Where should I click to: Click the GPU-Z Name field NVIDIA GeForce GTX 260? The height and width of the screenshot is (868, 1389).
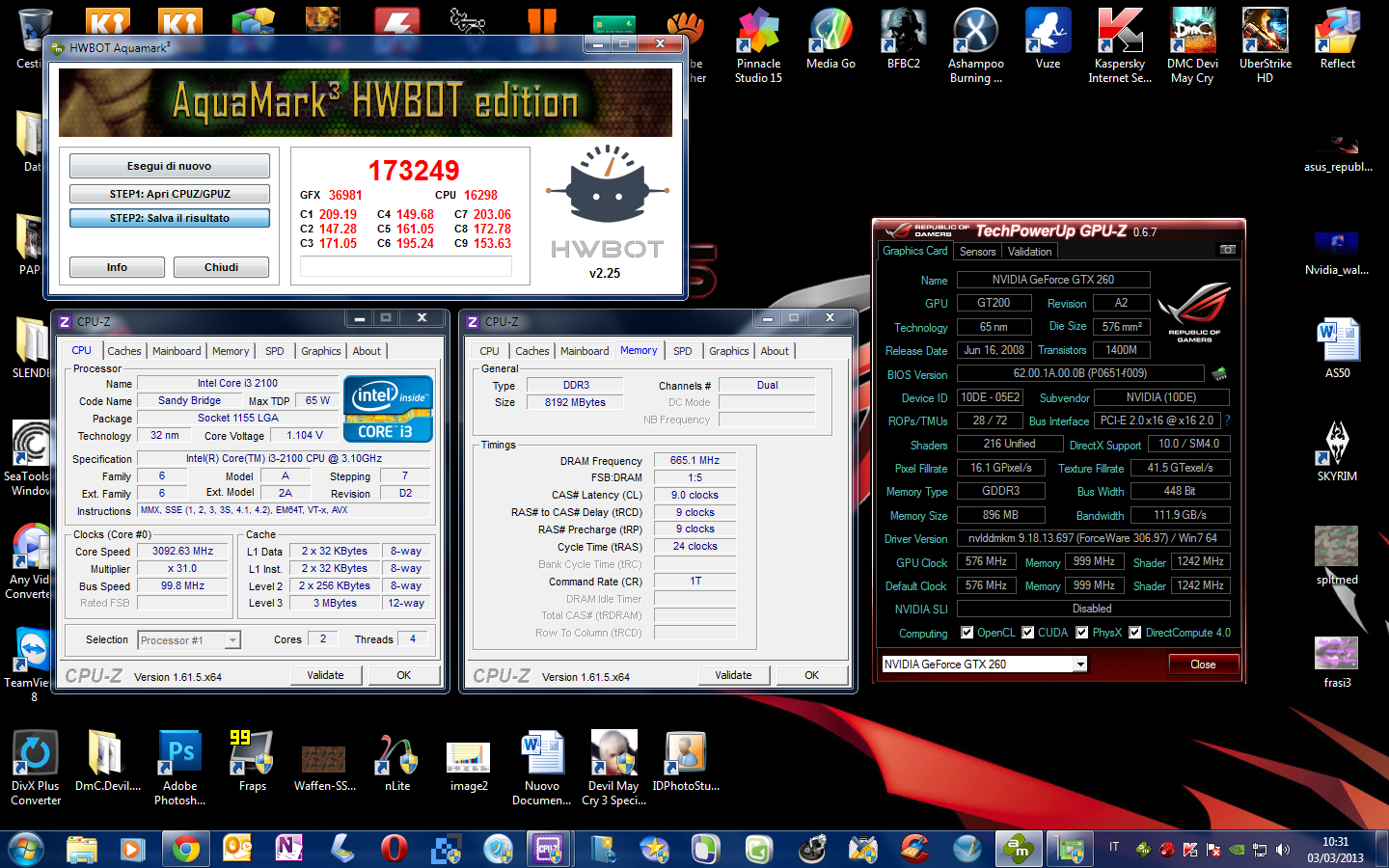pos(1053,280)
